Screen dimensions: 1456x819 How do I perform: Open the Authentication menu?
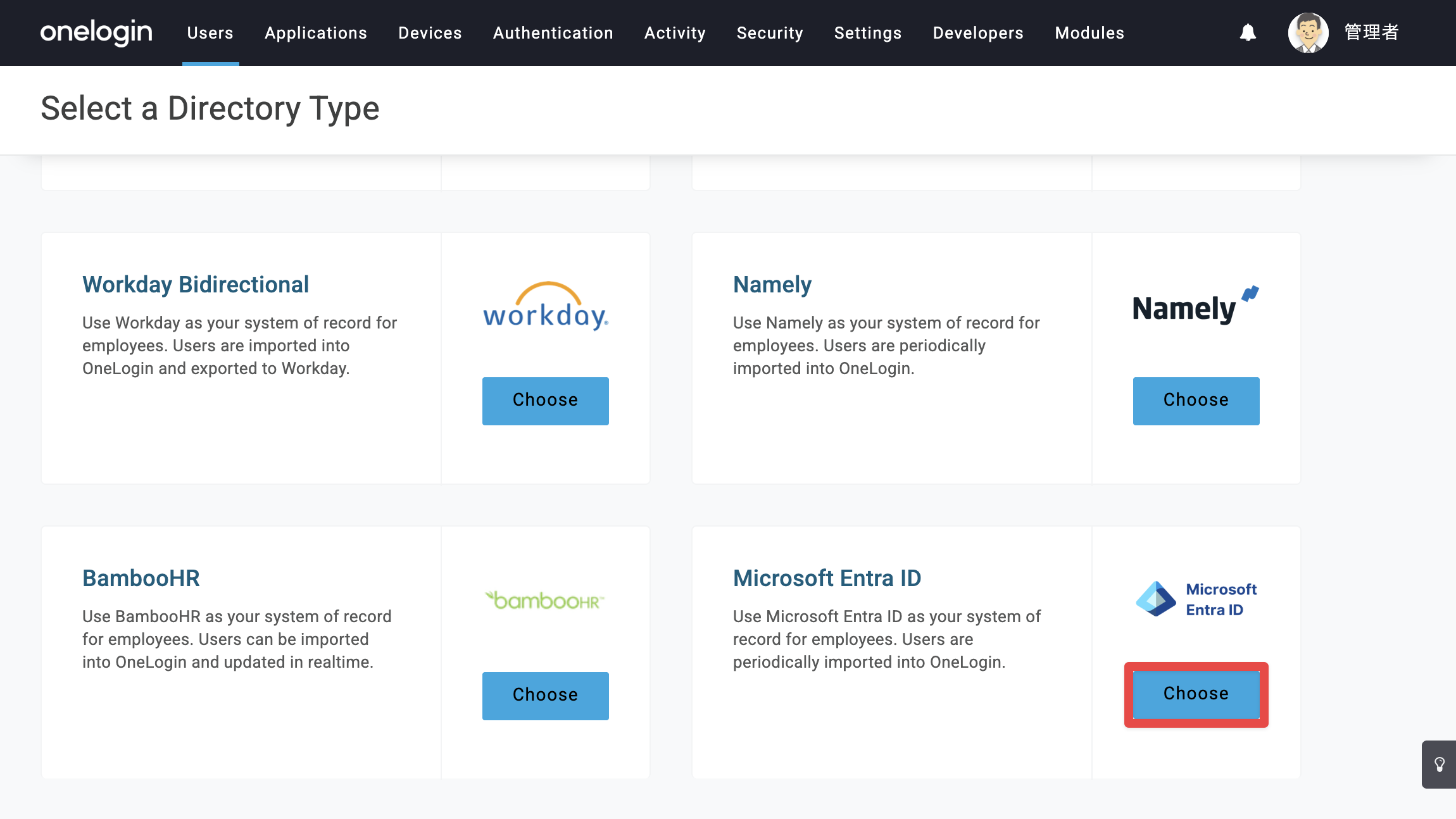[553, 33]
